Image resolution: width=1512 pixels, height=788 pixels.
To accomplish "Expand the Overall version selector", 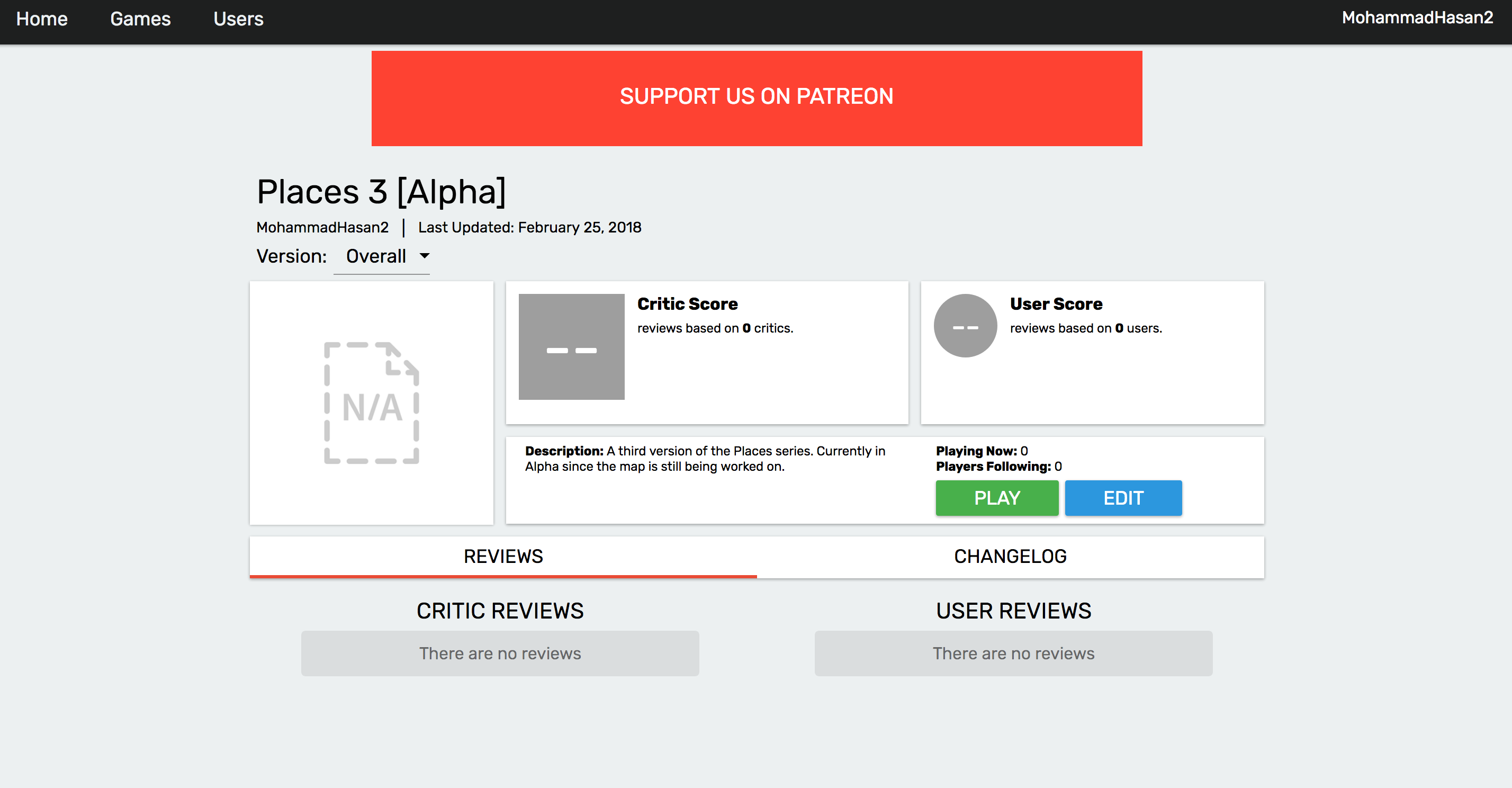I will tap(388, 256).
